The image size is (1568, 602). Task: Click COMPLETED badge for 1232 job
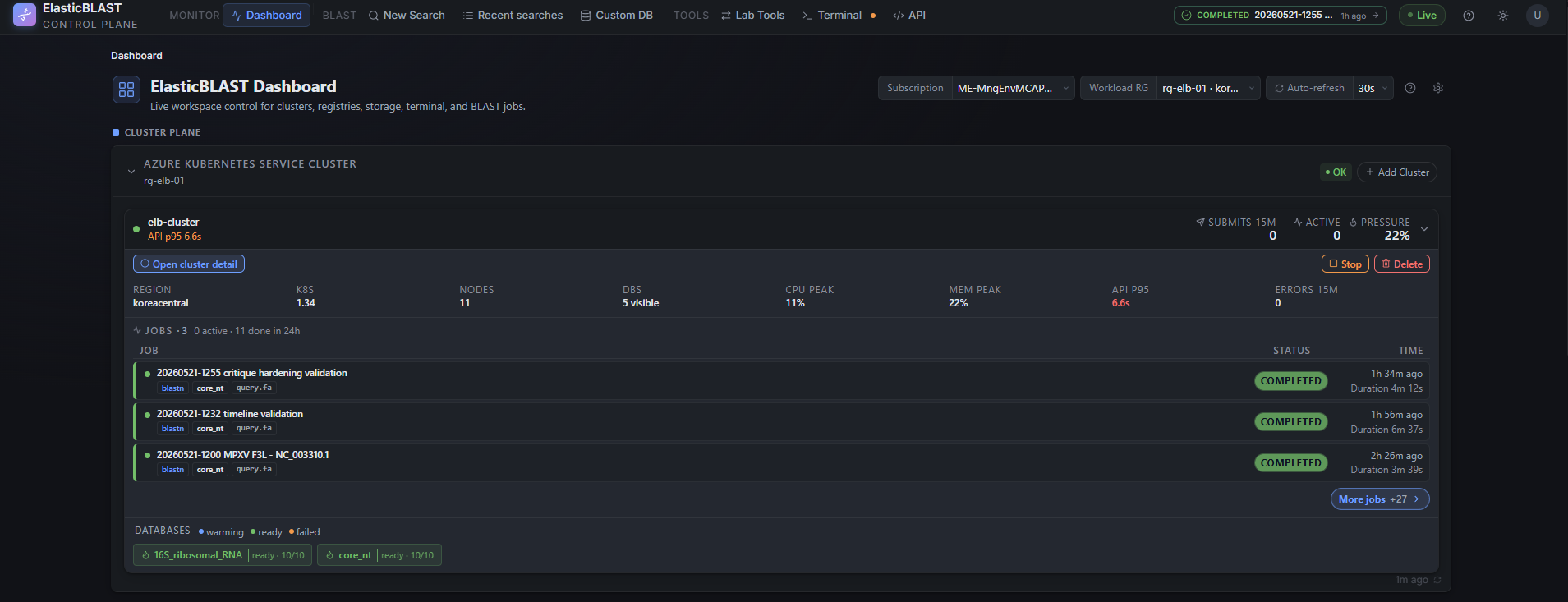(1291, 422)
